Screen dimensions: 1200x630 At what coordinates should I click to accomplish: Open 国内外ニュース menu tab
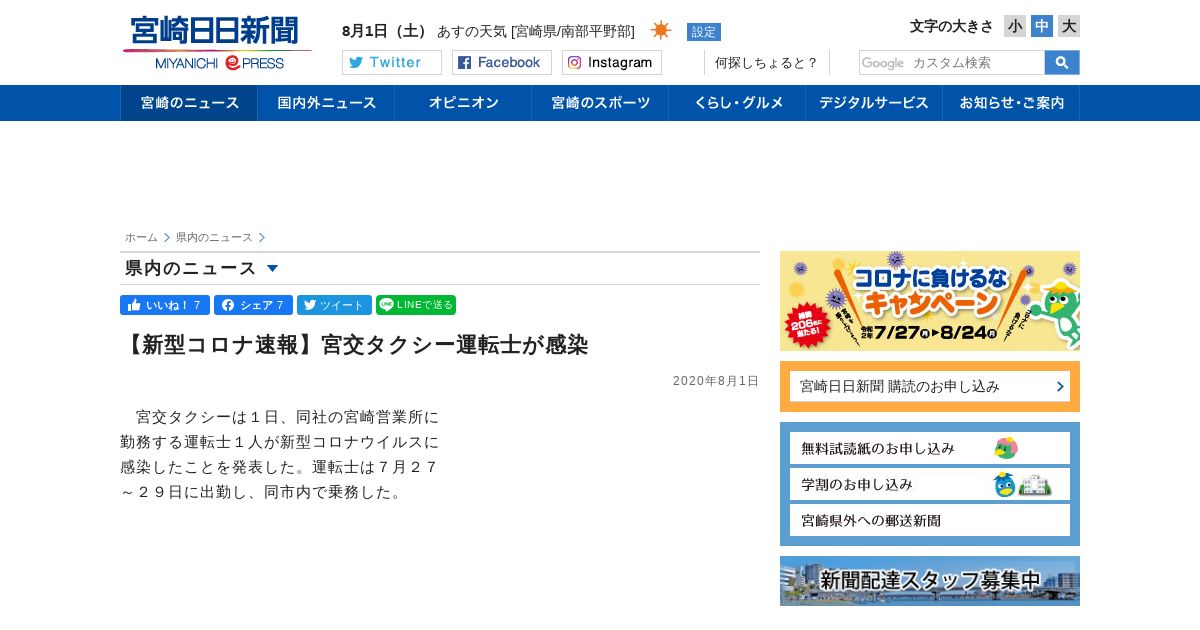point(326,103)
